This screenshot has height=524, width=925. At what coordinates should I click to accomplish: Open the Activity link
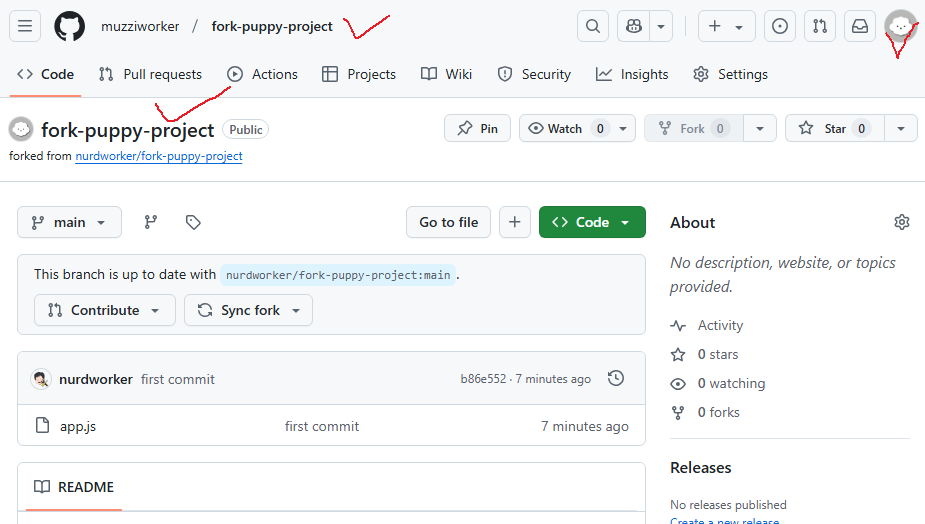[720, 325]
